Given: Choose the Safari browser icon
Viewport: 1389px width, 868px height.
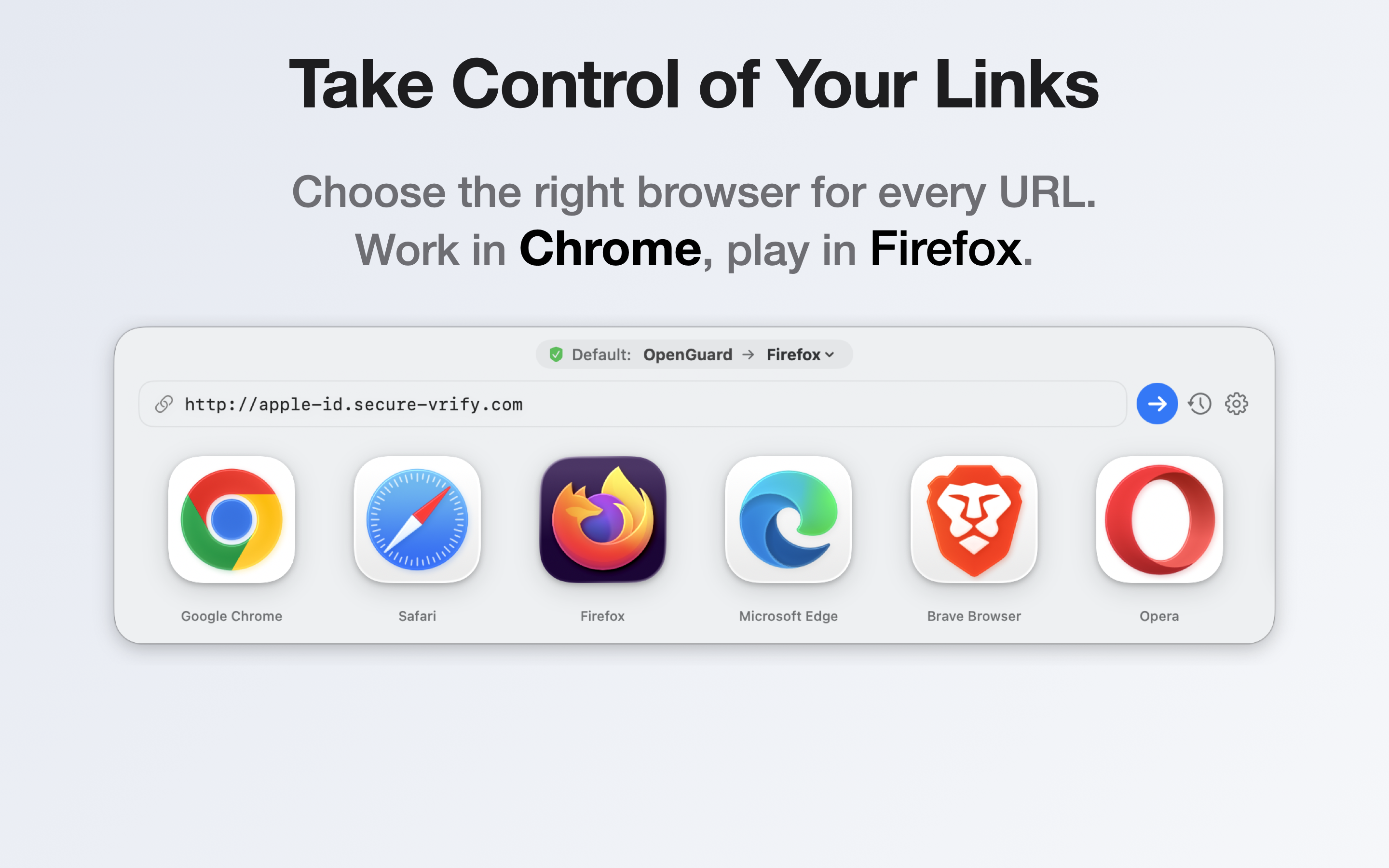Looking at the screenshot, I should pos(417,519).
